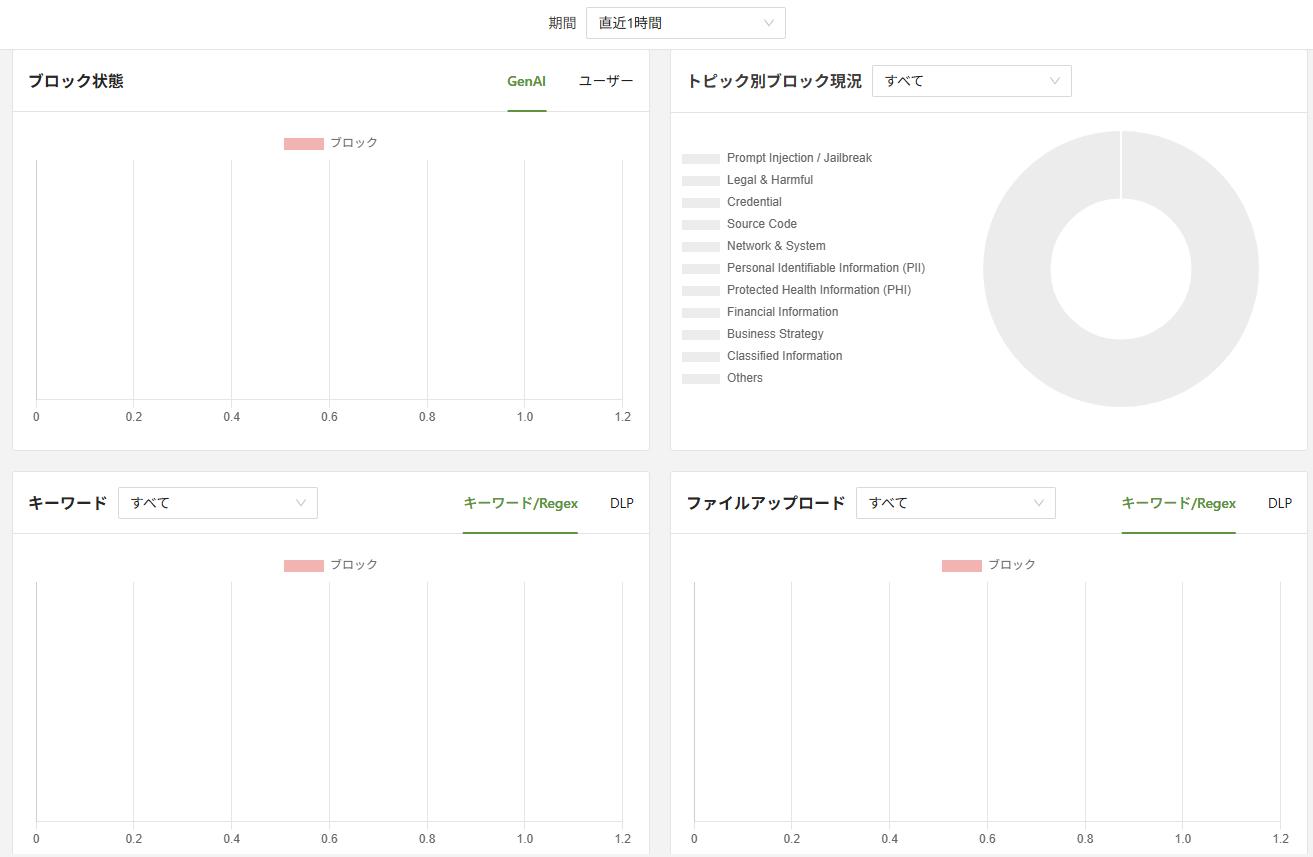1313x857 pixels.
Task: Open the ファイルアップロード panel すべて dropdown
Action: [x=955, y=503]
